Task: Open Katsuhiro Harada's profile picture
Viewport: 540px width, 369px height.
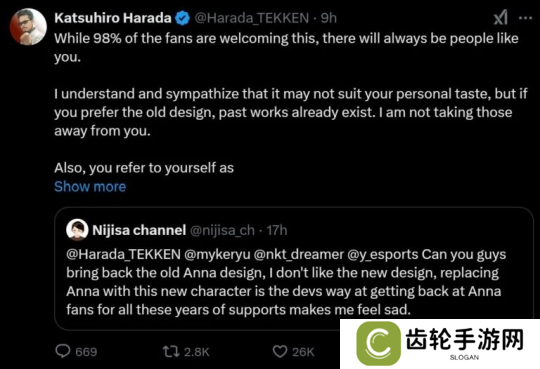Action: (x=28, y=27)
